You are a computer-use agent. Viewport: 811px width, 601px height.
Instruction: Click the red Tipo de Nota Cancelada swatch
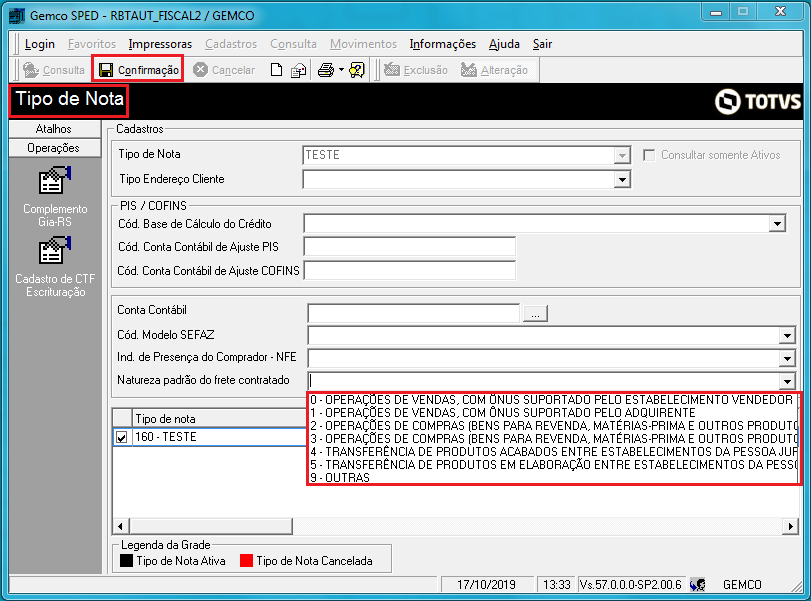[x=246, y=561]
